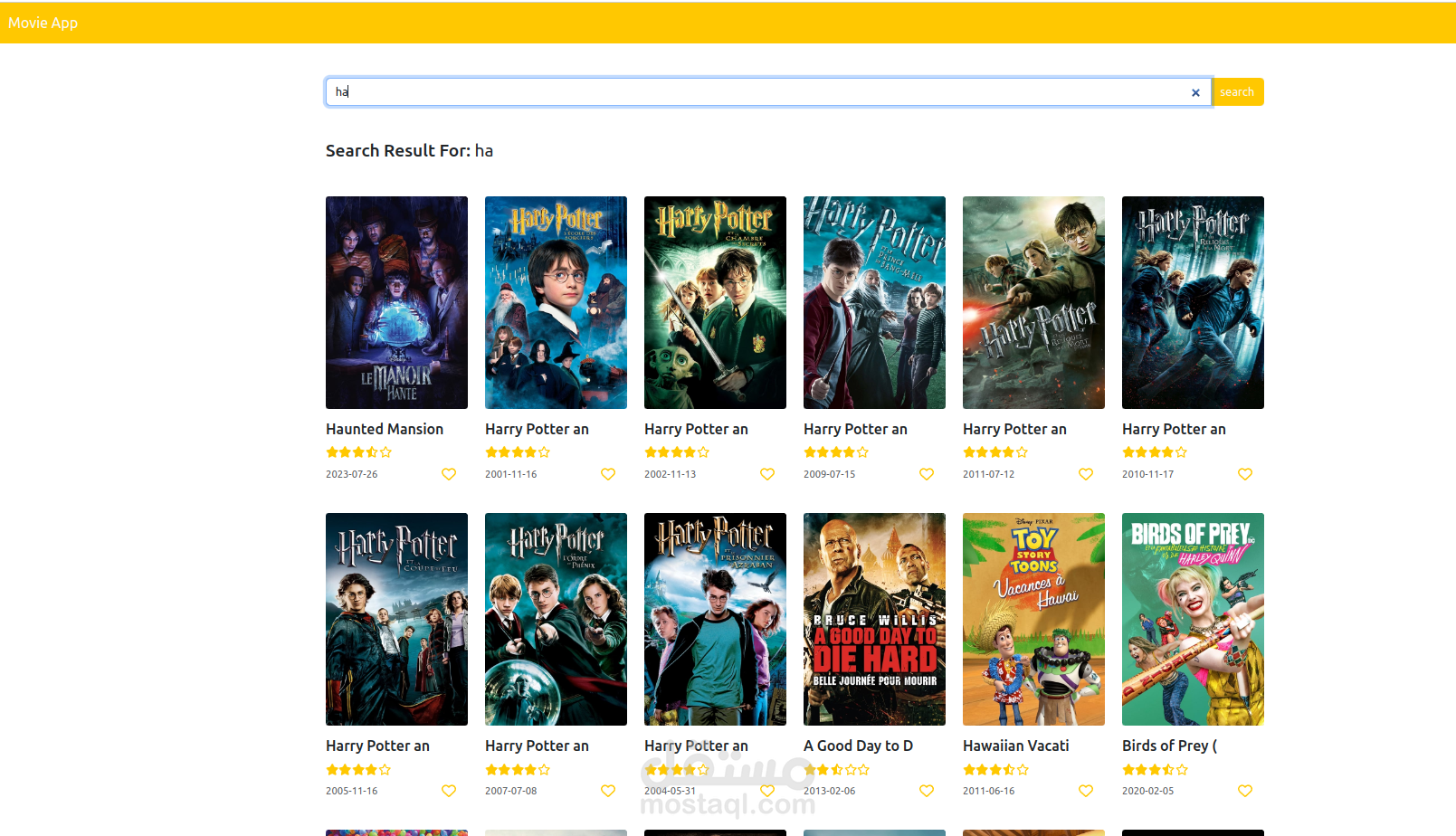Open the Harry Potter poster dated 2005-11-16
This screenshot has width=1456, height=836.
pos(396,619)
